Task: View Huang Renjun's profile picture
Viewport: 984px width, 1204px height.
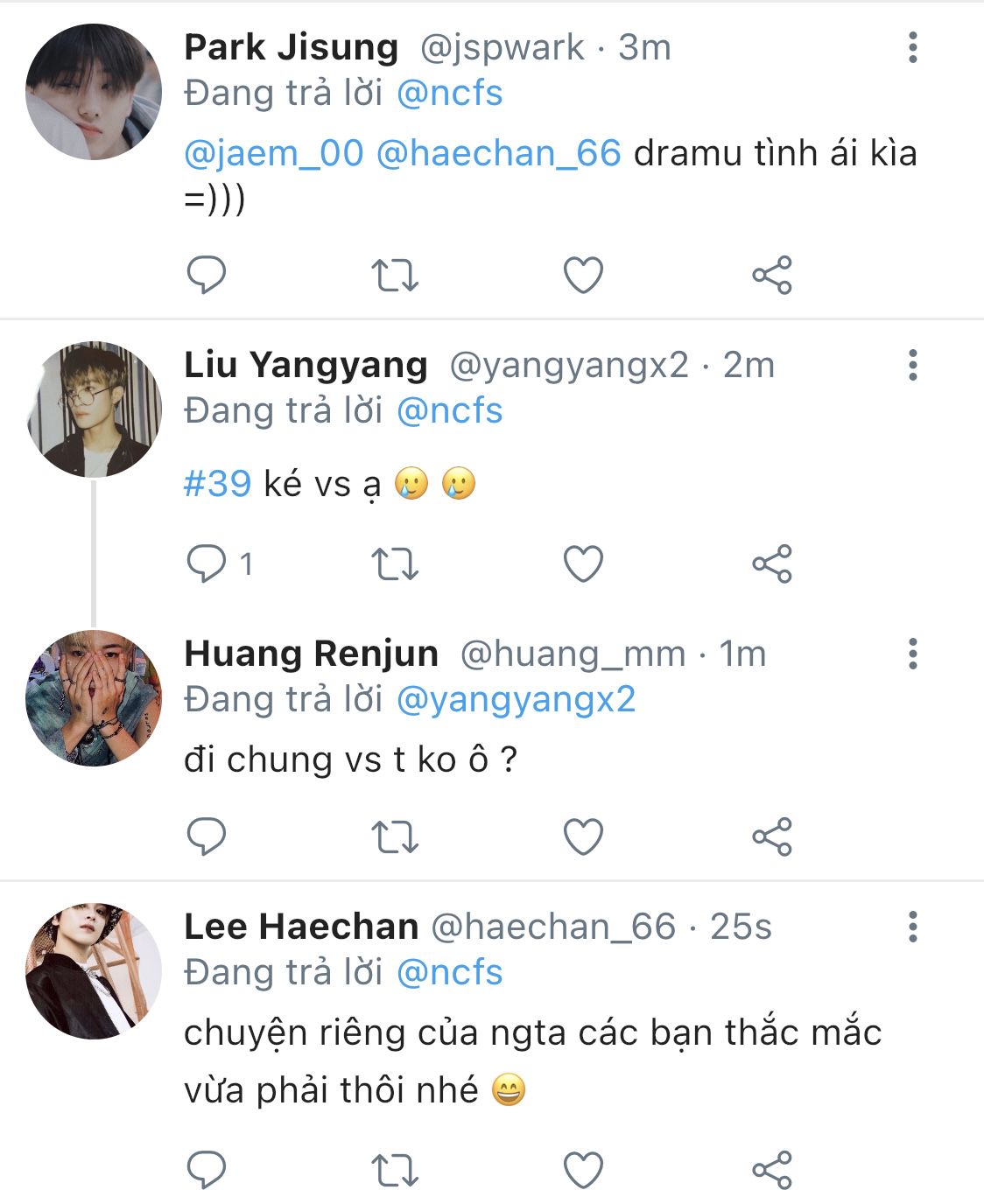Action: pos(94,698)
